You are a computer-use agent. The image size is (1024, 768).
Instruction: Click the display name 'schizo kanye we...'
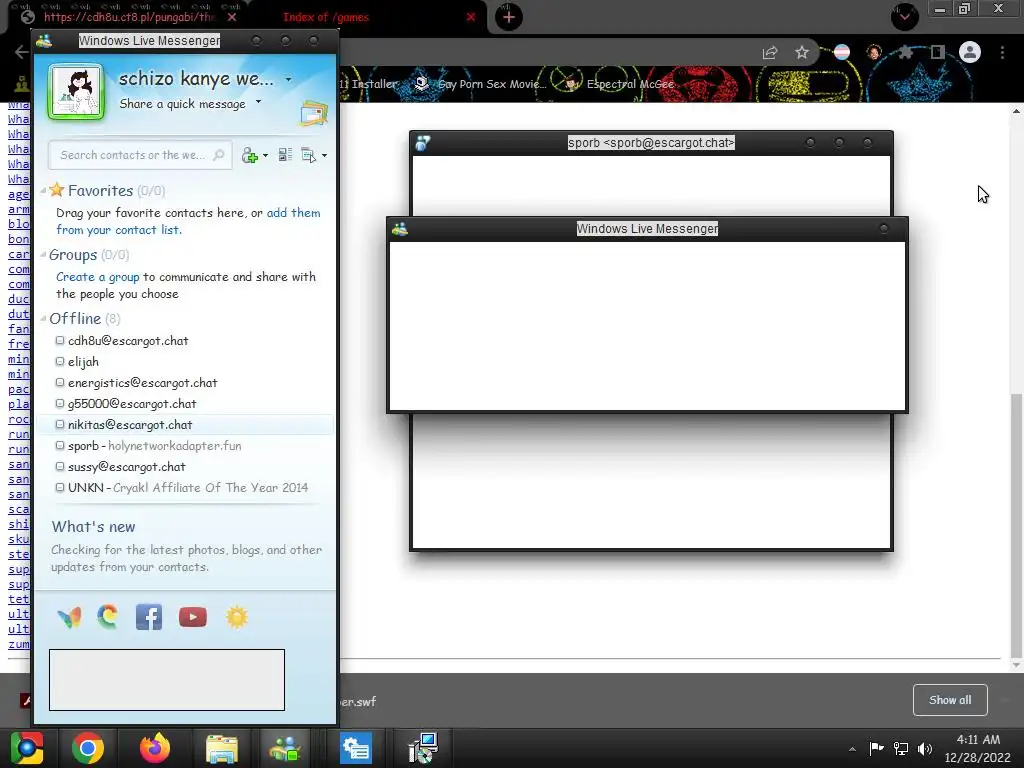(x=196, y=79)
